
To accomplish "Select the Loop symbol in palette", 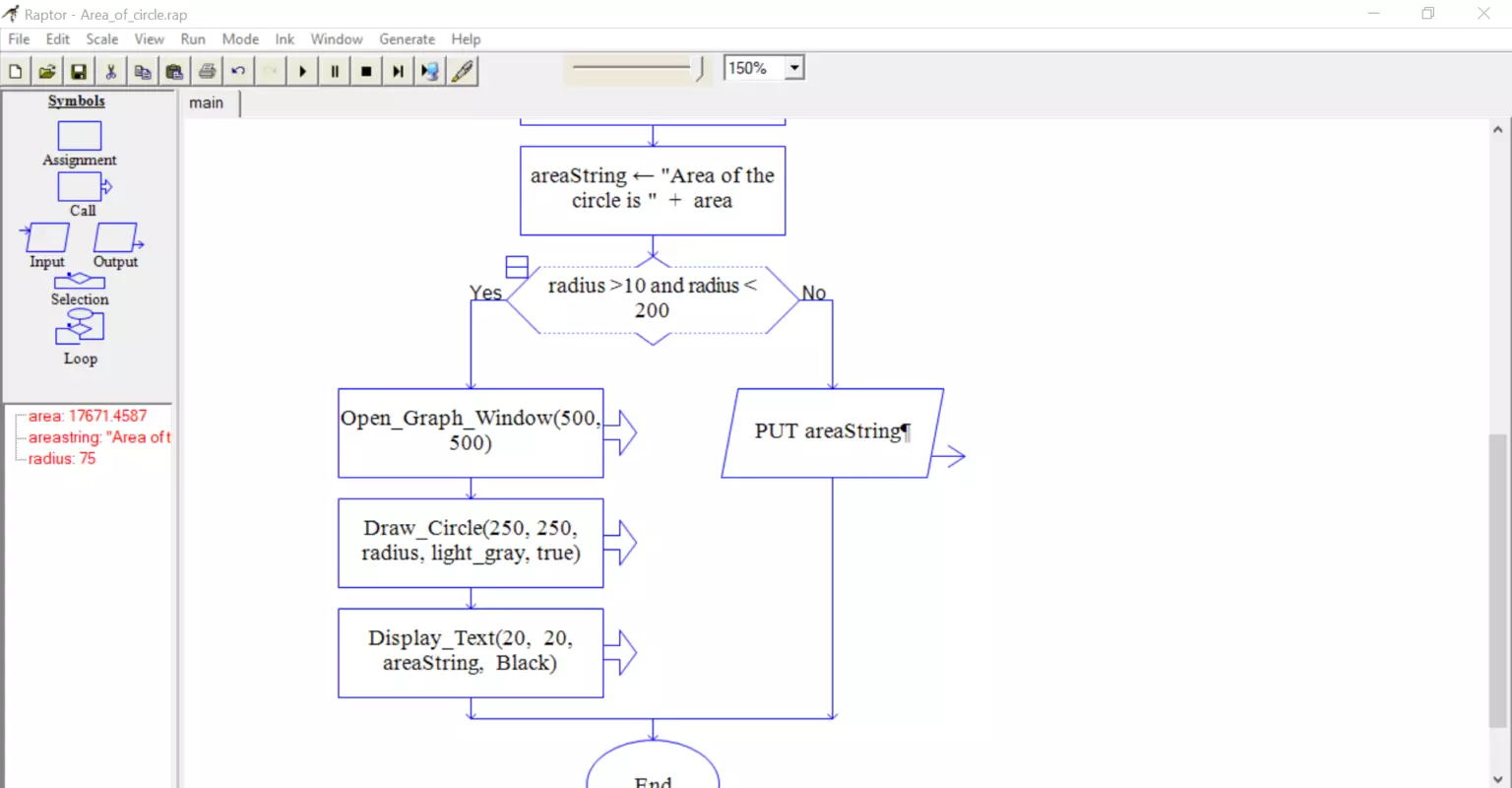I will point(81,338).
